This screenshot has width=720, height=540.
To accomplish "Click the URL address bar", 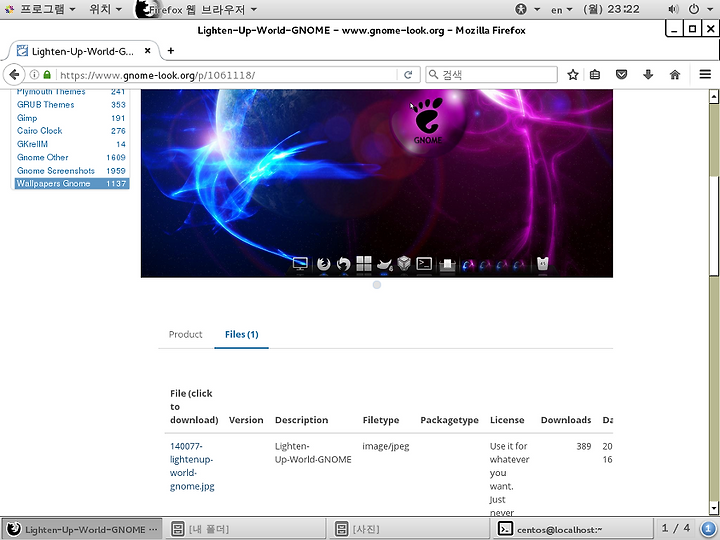I will [227, 75].
